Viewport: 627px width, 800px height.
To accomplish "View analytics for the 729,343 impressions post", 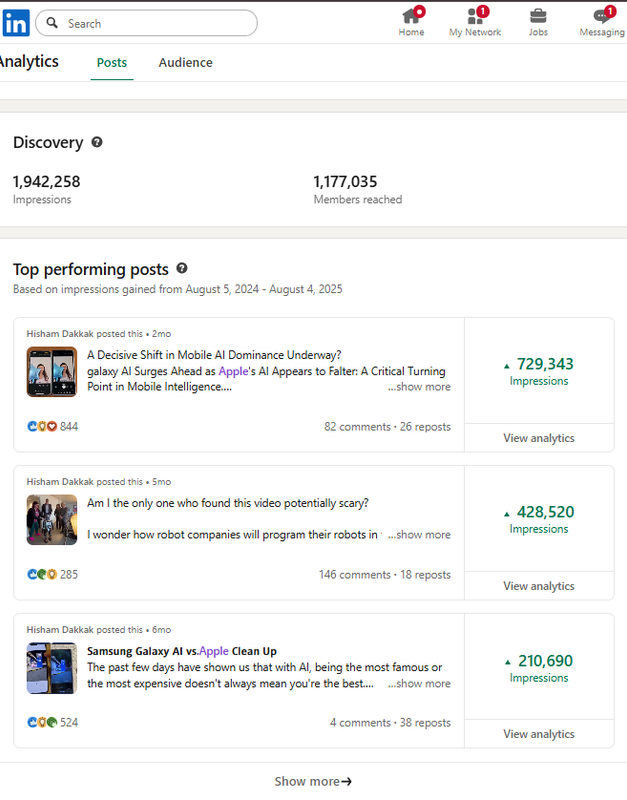I will [539, 438].
